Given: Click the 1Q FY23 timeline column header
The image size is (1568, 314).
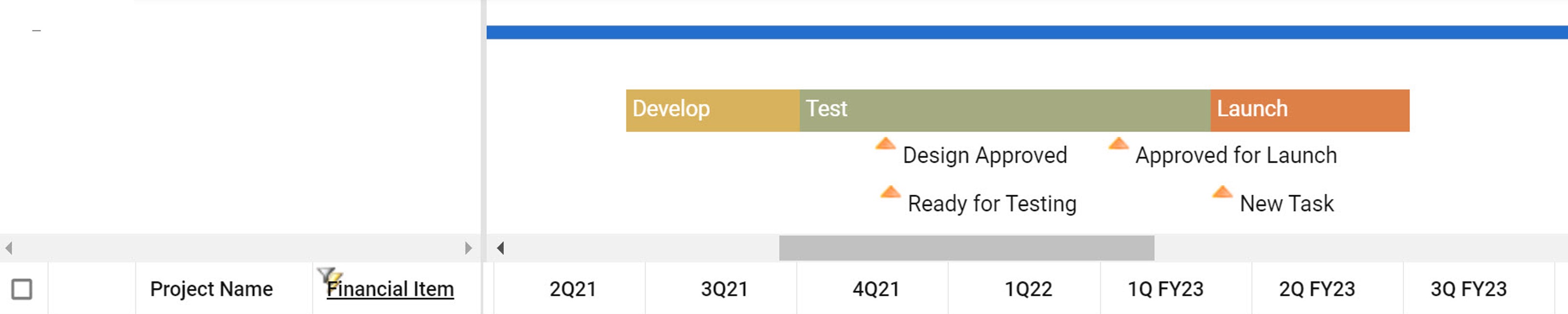Looking at the screenshot, I should click(x=1165, y=289).
